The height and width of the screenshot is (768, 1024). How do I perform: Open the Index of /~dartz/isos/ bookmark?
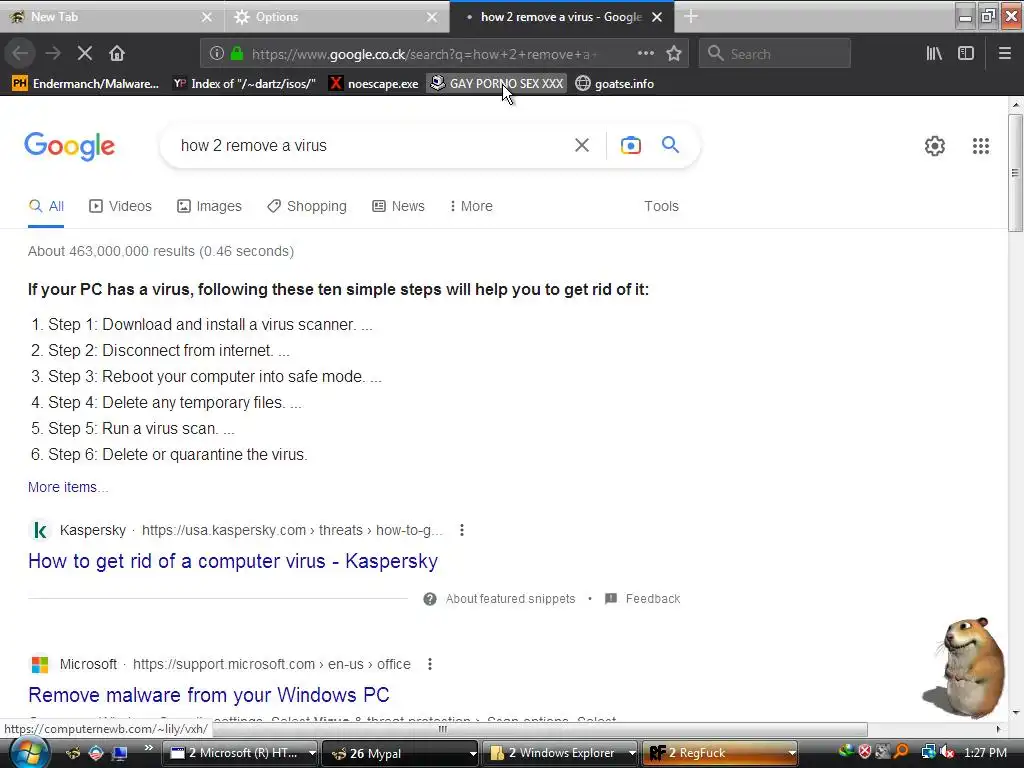click(x=244, y=84)
